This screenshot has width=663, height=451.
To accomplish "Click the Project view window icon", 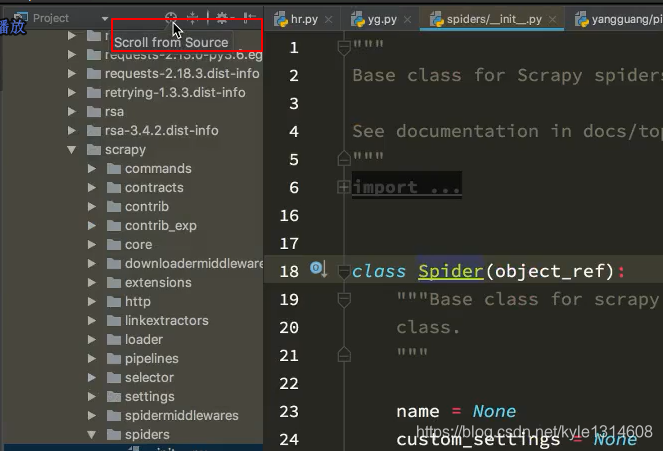I will [x=20, y=18].
